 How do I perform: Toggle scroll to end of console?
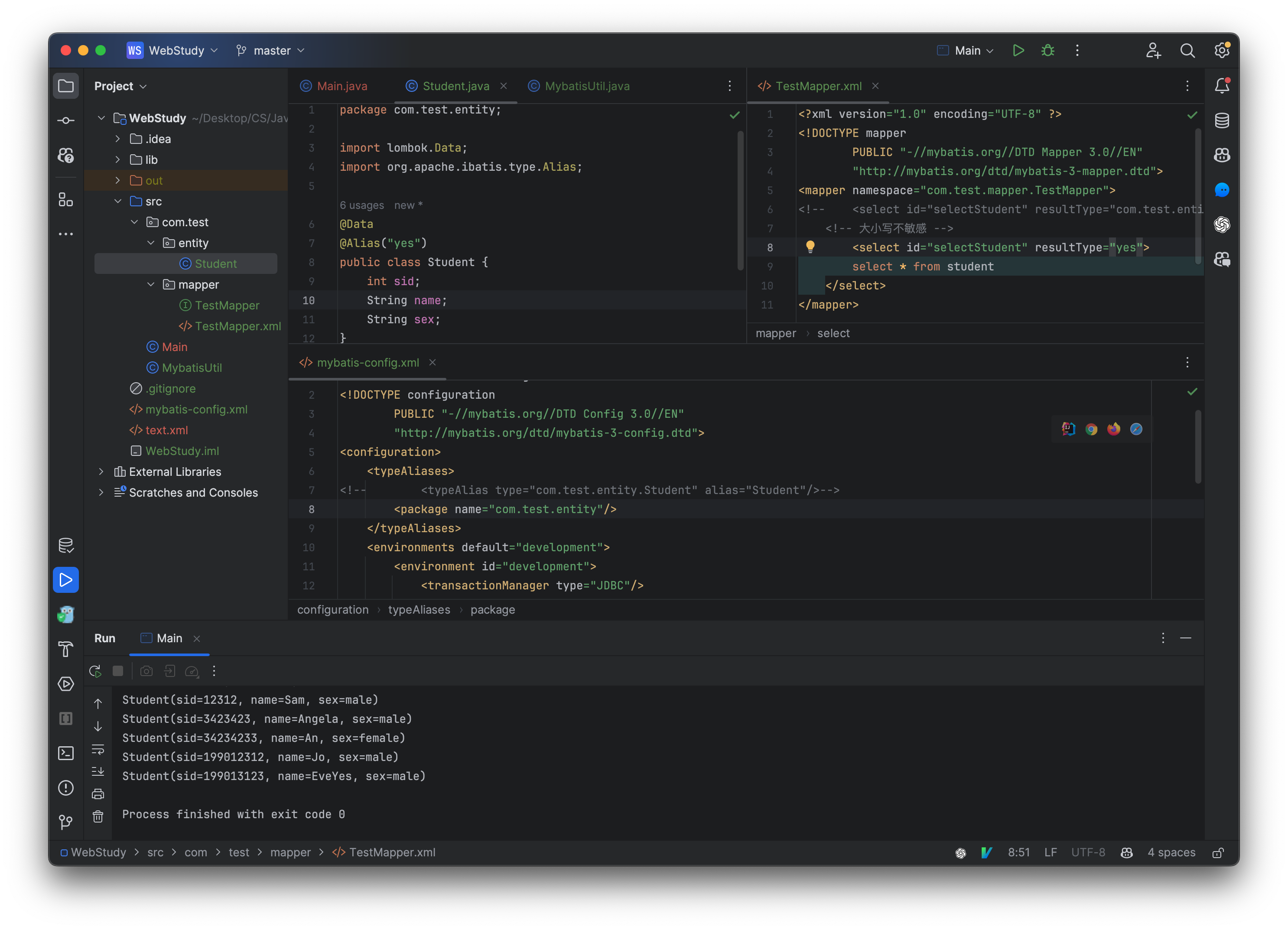(98, 771)
